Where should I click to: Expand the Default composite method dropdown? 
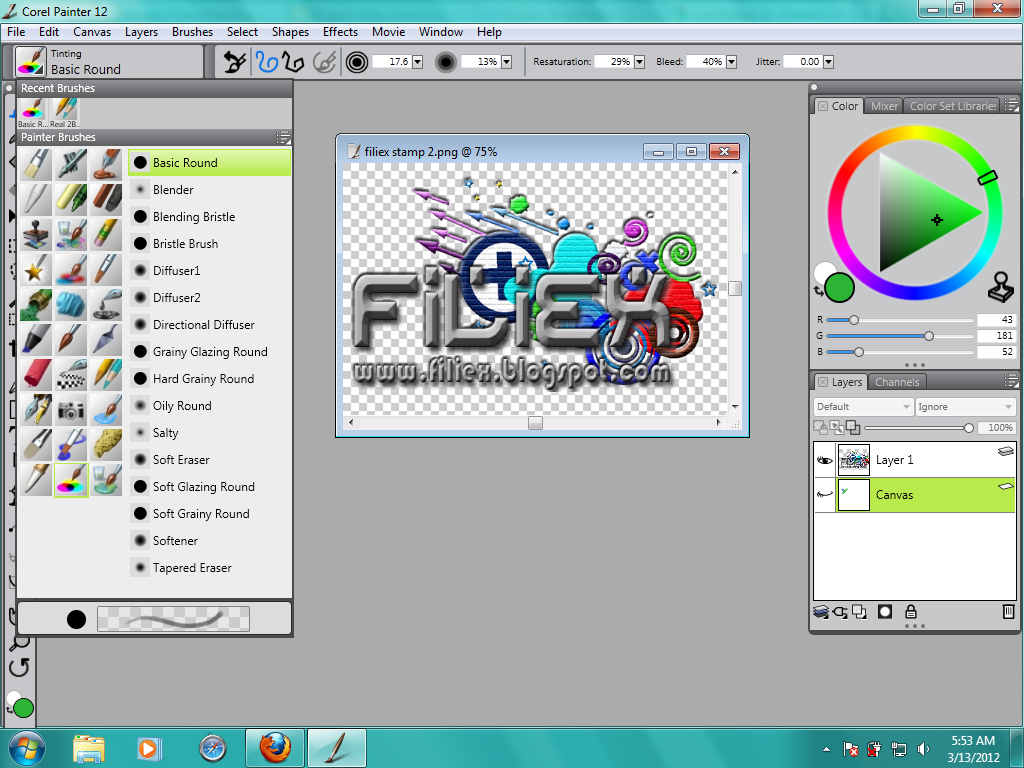tap(863, 407)
